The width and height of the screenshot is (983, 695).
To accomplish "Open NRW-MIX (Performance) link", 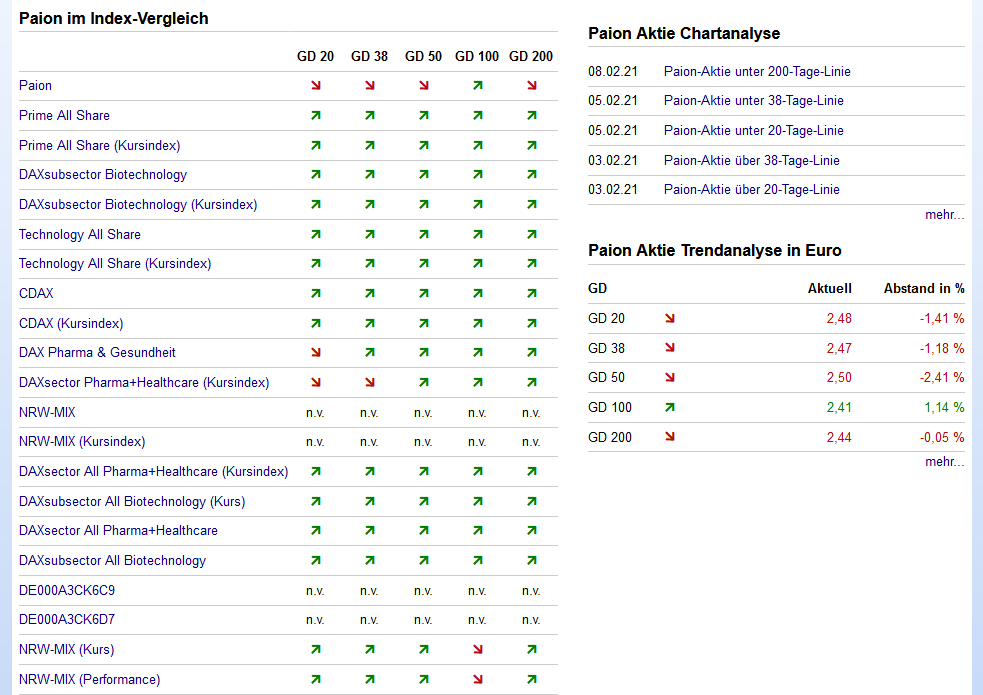I will (89, 680).
